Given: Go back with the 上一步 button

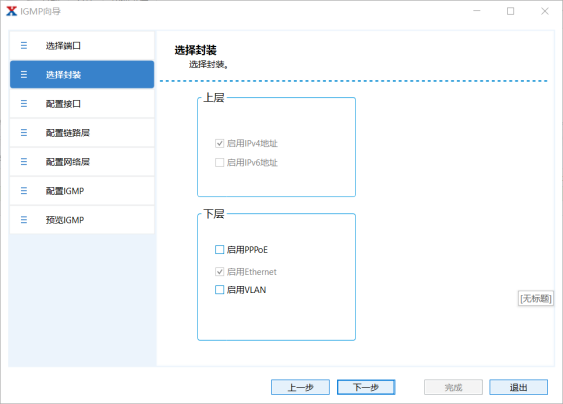Looking at the screenshot, I should pyautogui.click(x=300, y=387).
